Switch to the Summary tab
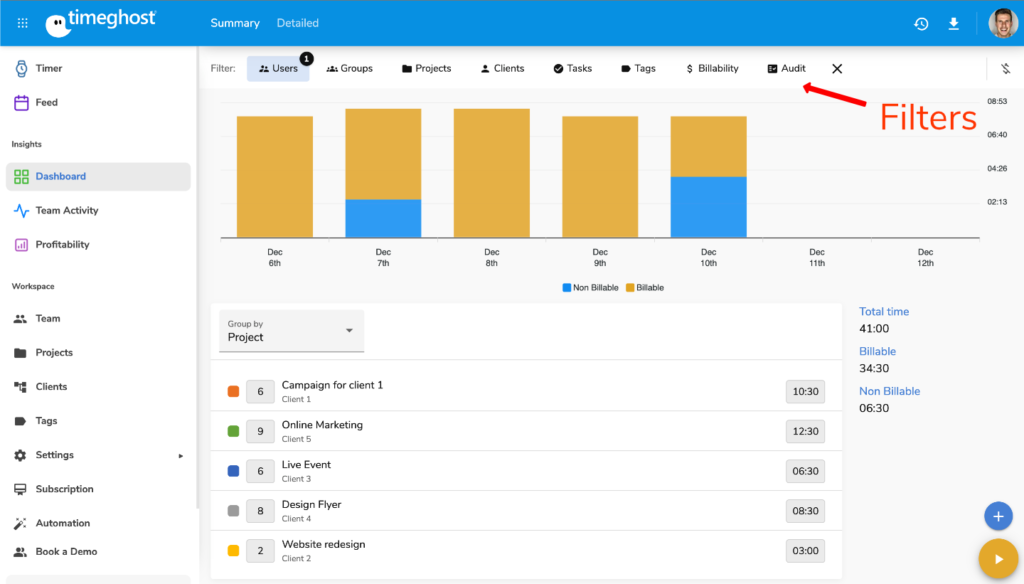This screenshot has width=1024, height=584. (x=234, y=23)
